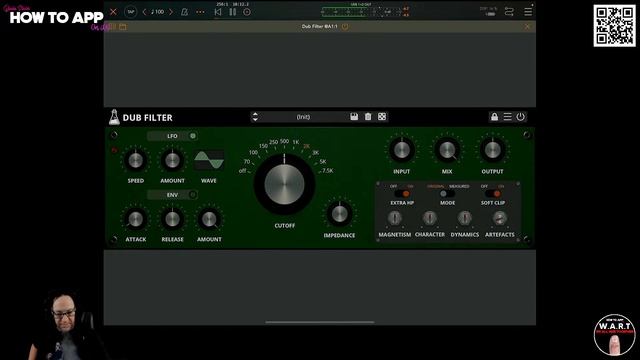Image resolution: width=640 pixels, height=360 pixels.
Task: Open the host hamburger menu at top right
Action: coord(528,12)
